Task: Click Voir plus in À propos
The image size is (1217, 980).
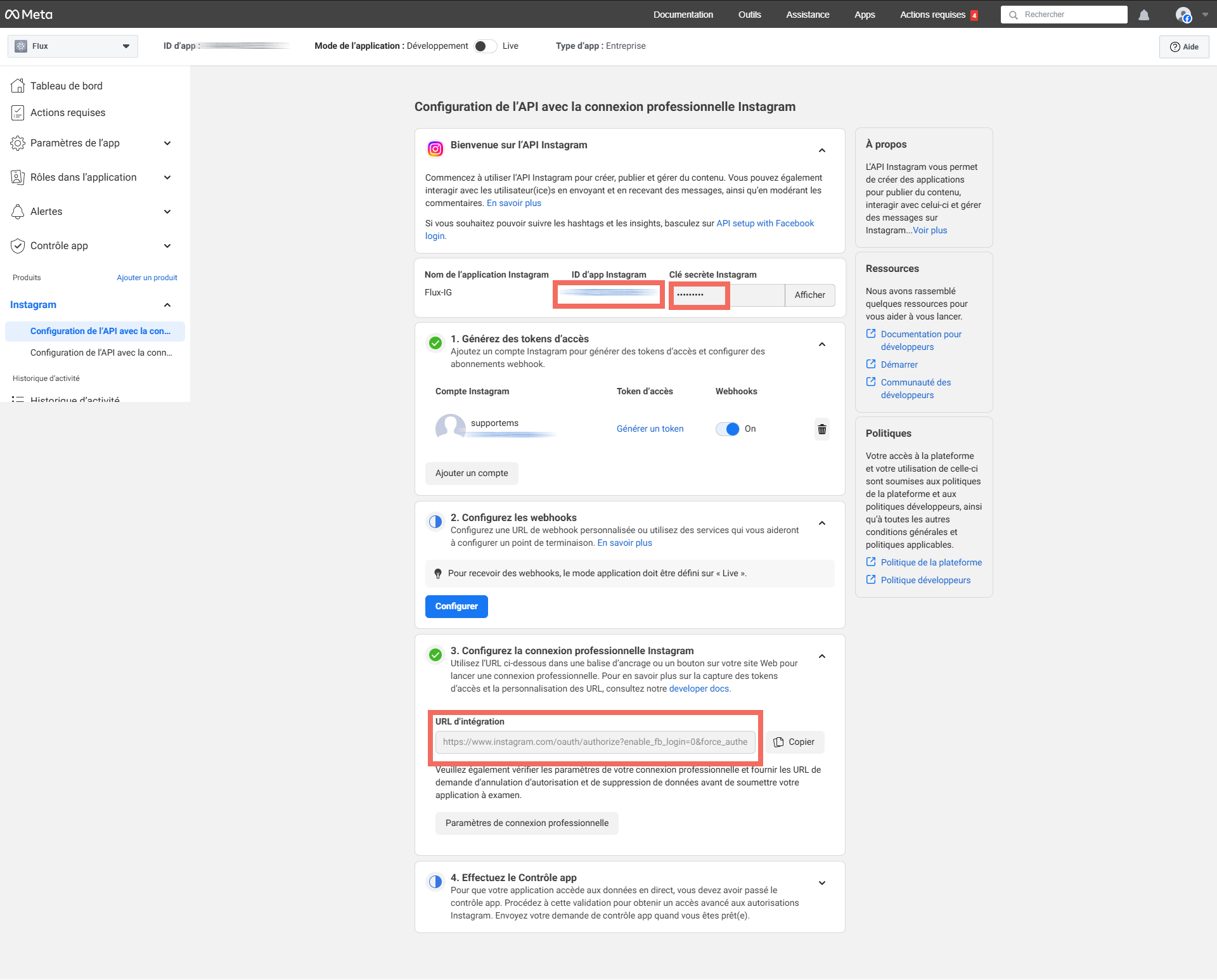Action: 930,231
